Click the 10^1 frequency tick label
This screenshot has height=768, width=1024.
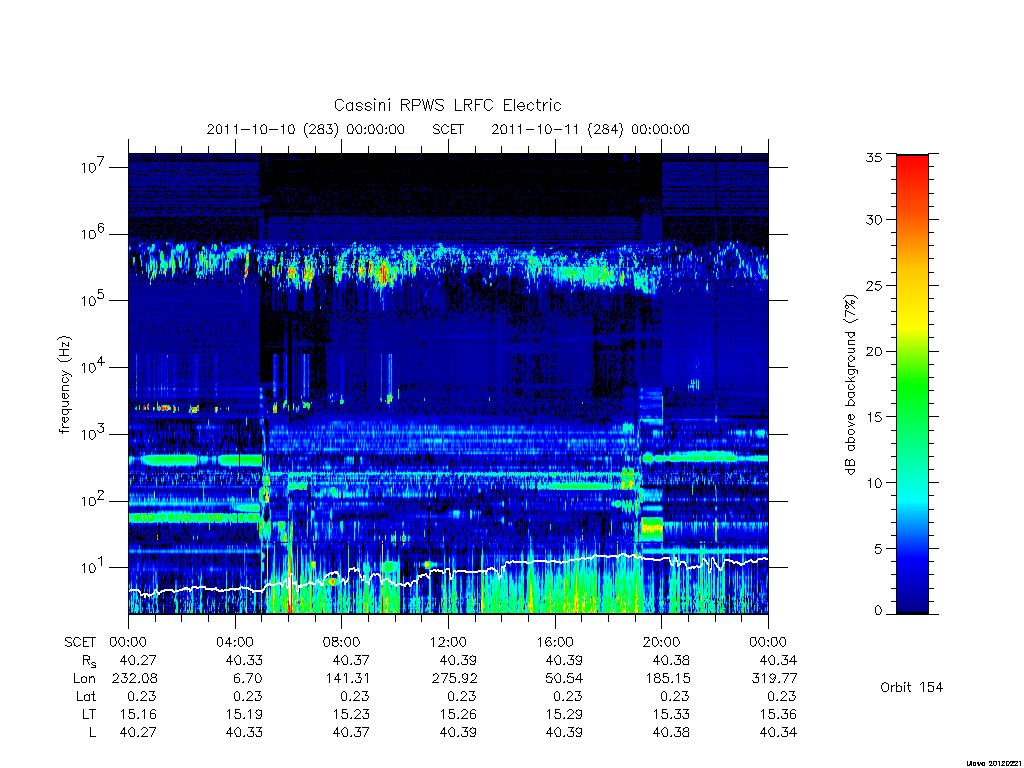95,567
